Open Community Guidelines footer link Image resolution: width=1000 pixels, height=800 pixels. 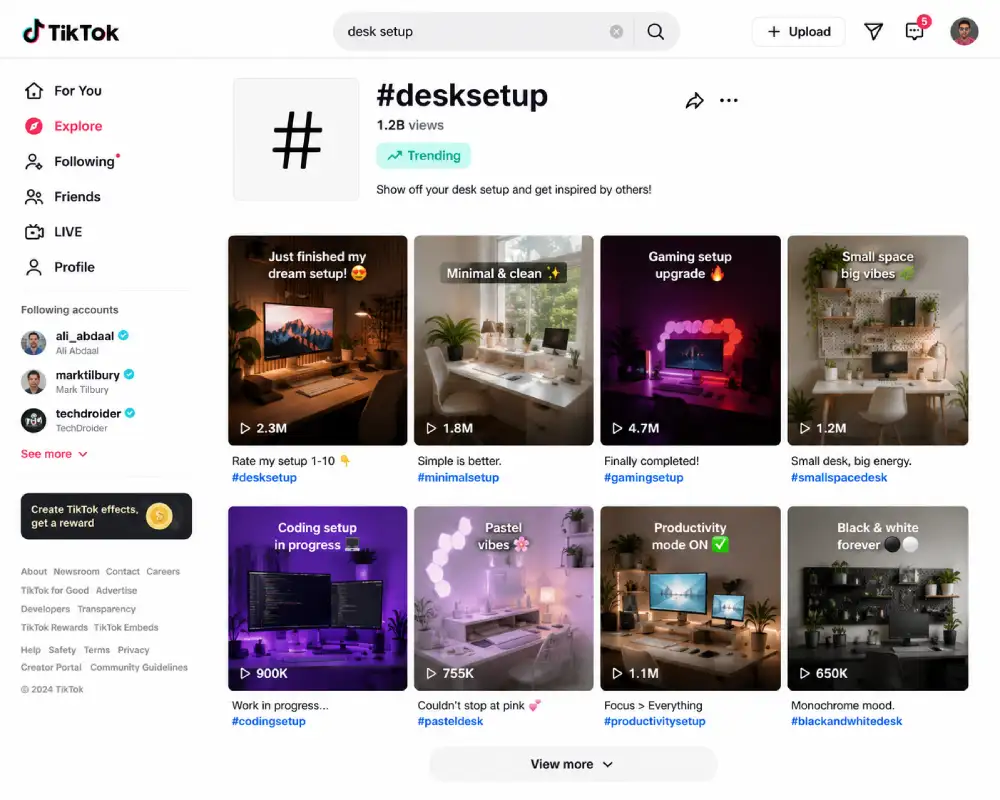pos(138,667)
